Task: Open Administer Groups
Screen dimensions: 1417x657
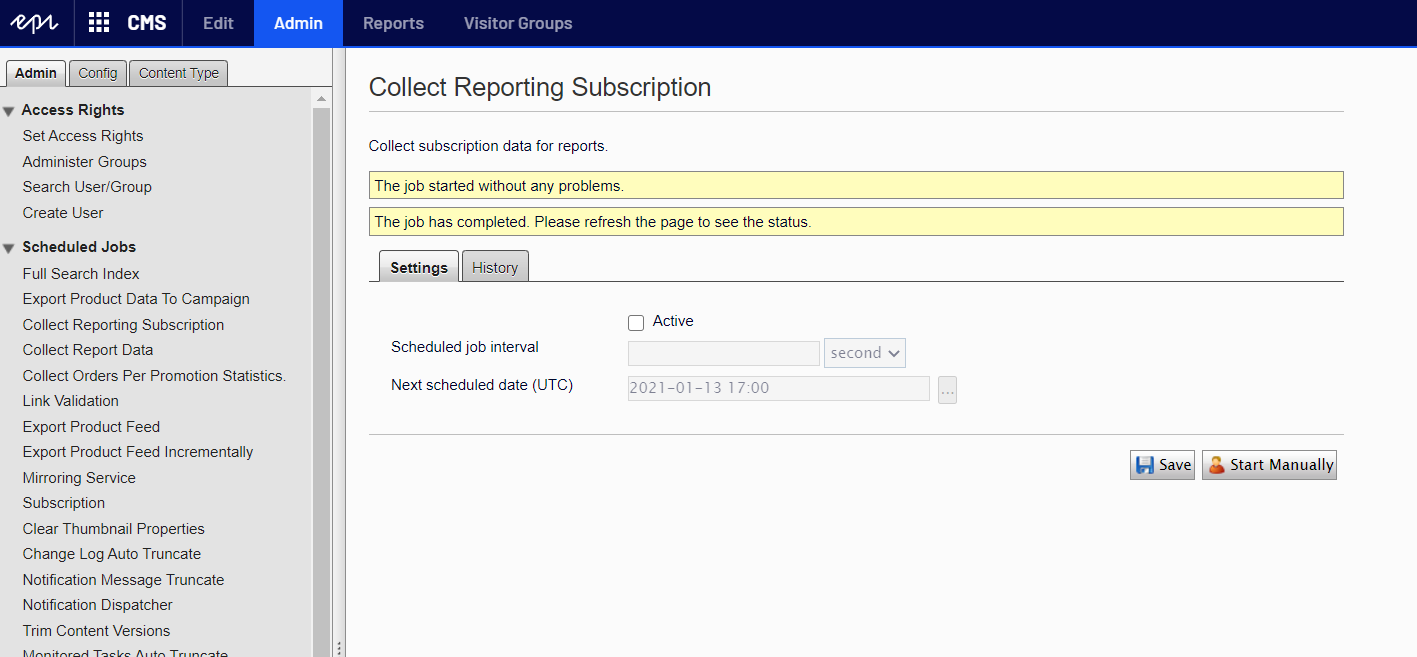Action: click(85, 162)
